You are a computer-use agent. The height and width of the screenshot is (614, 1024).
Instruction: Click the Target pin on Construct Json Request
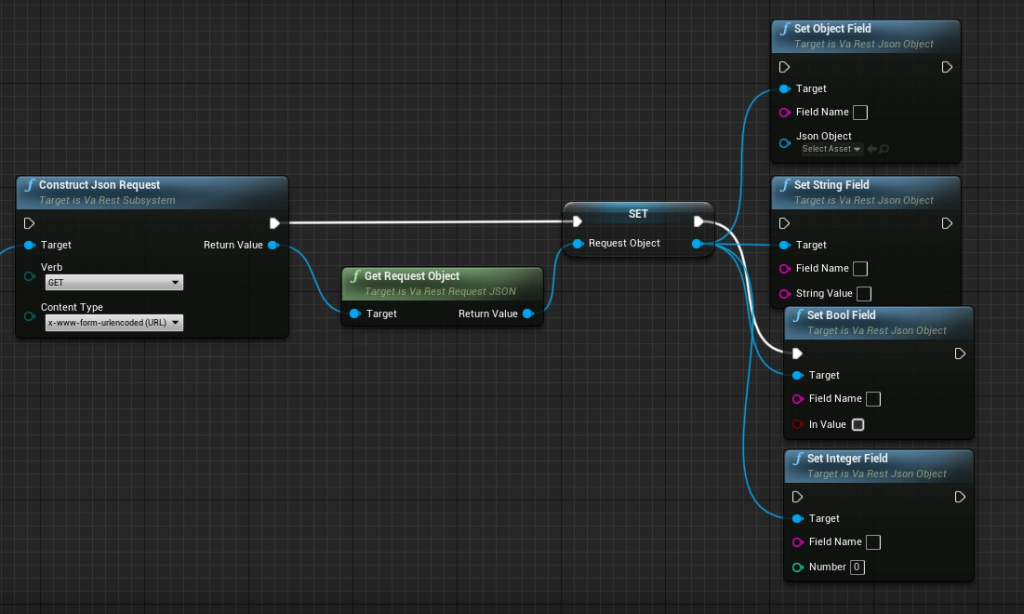tap(29, 245)
